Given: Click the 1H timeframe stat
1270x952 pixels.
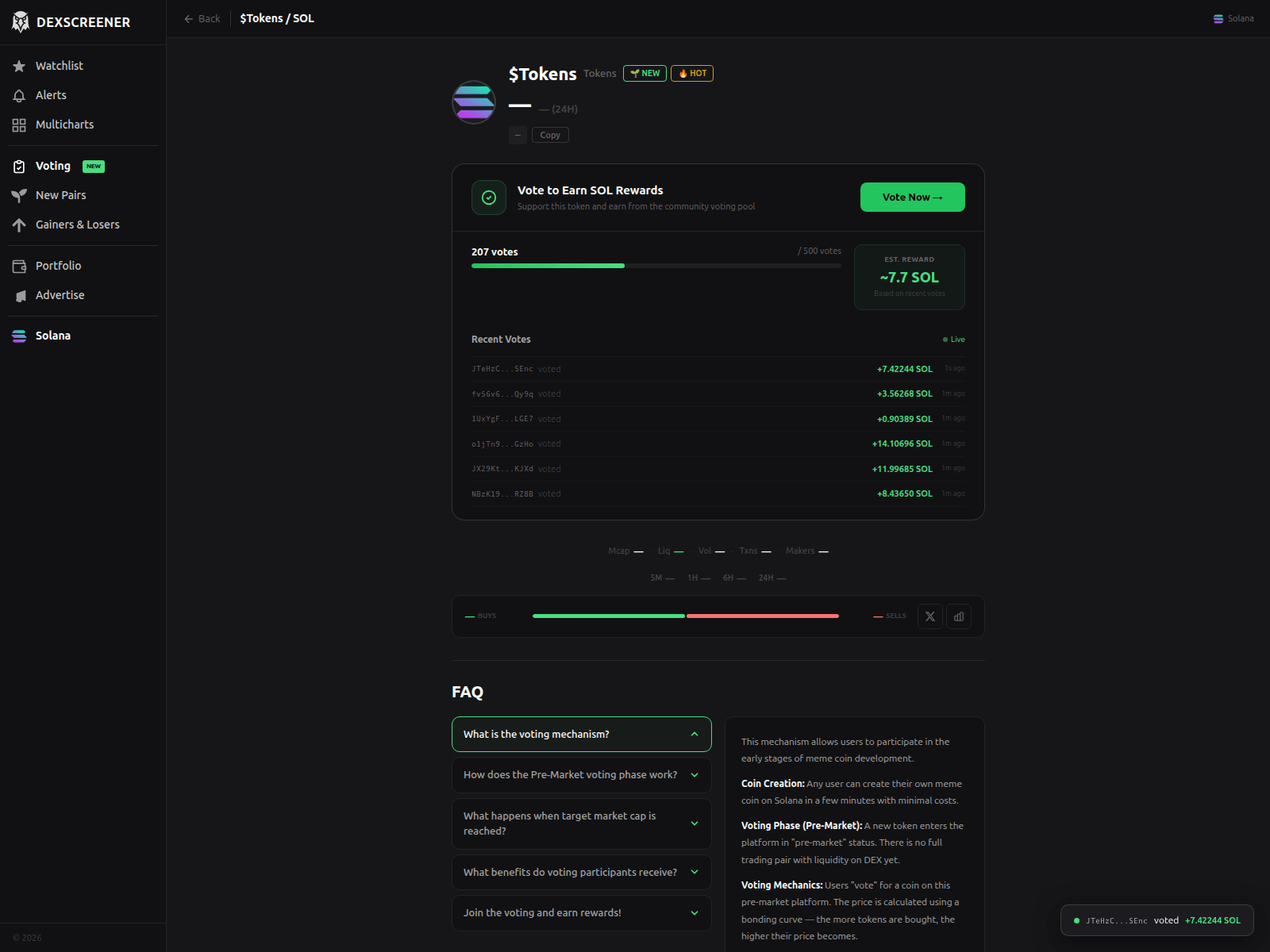Looking at the screenshot, I should [x=698, y=578].
